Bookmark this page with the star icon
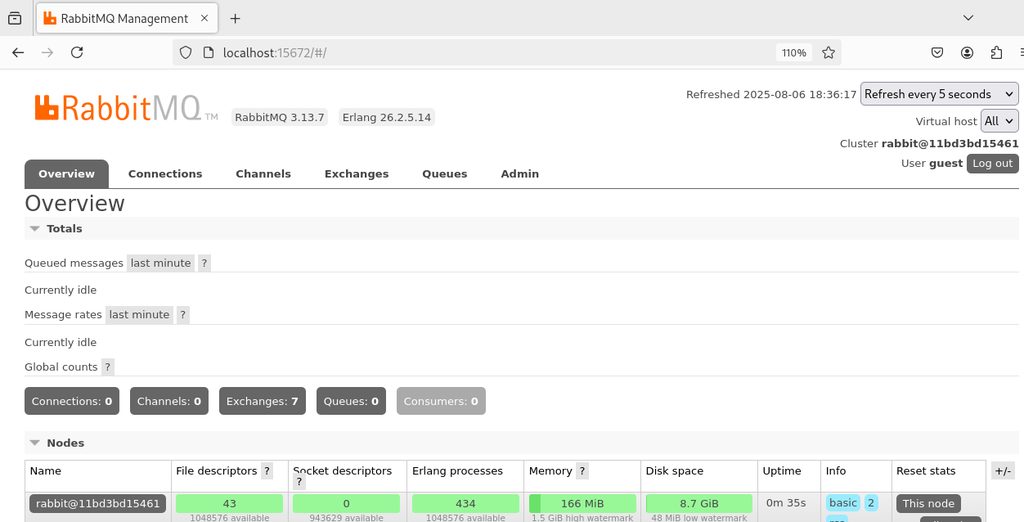 [829, 53]
